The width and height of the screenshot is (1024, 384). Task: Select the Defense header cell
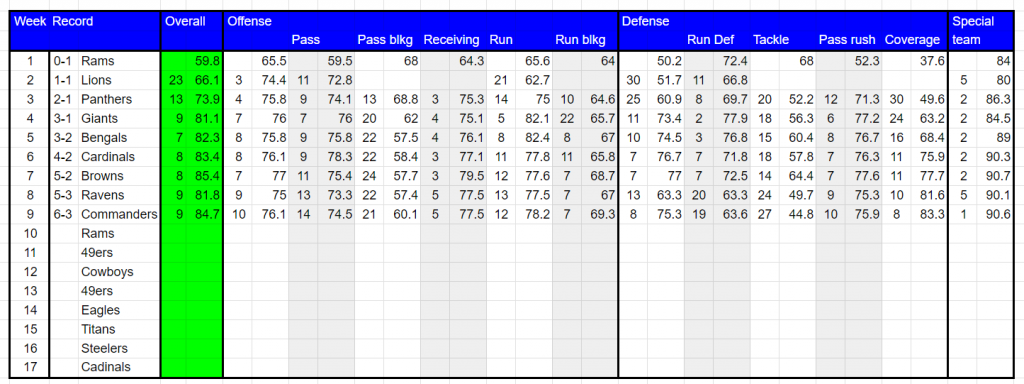click(x=645, y=22)
